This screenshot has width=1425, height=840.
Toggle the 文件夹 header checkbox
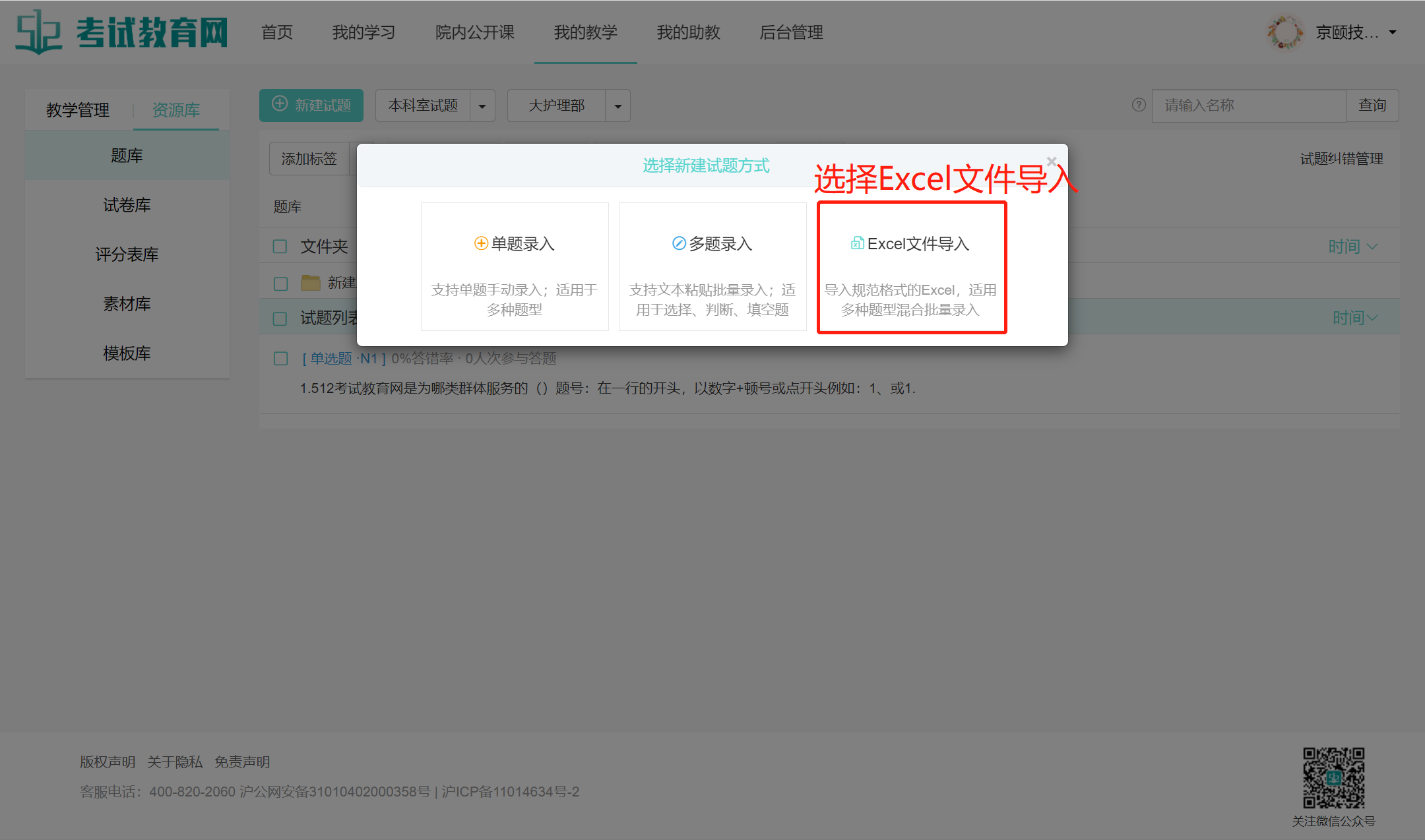pos(280,247)
